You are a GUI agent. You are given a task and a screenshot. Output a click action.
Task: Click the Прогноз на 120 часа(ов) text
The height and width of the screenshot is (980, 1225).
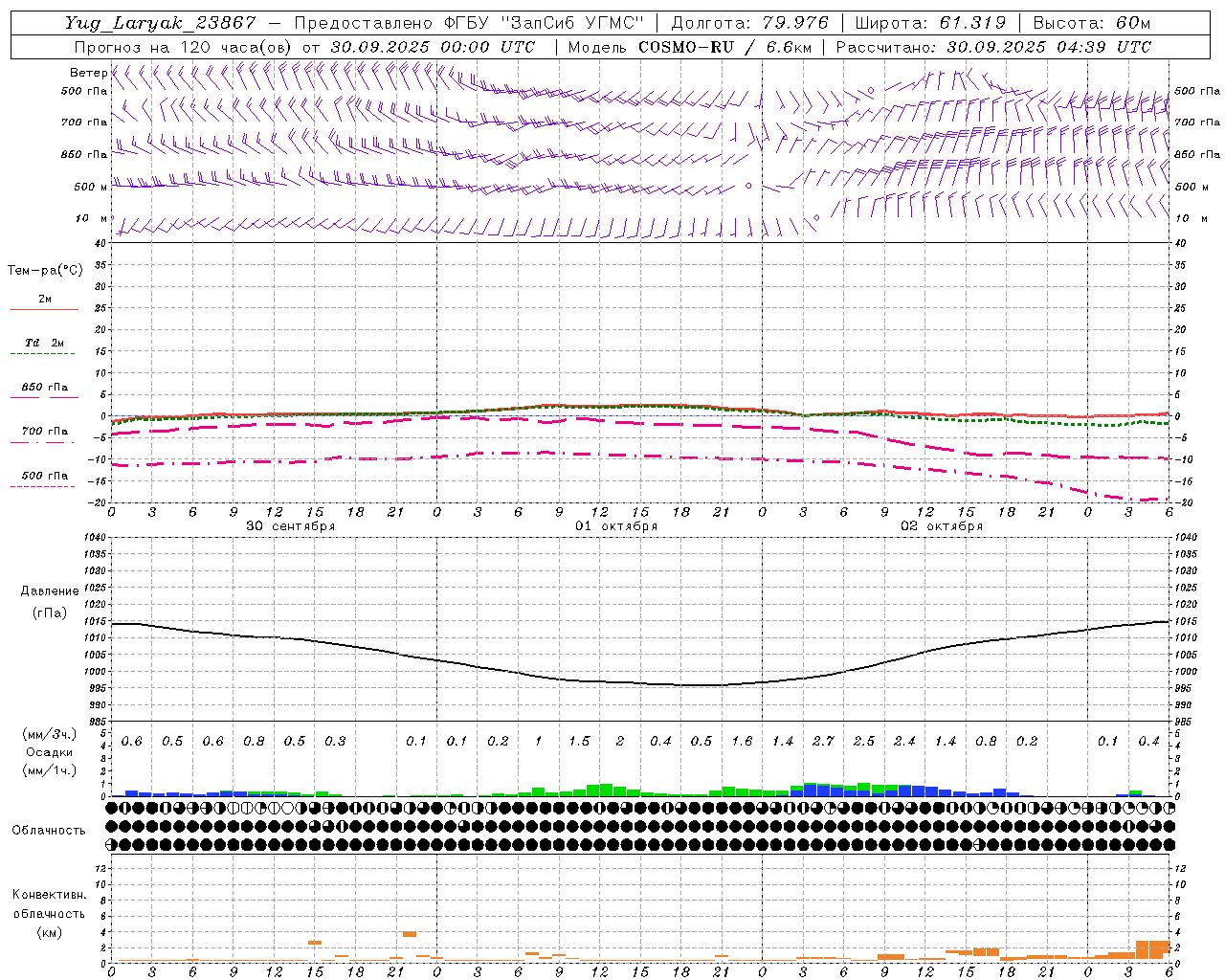[x=184, y=47]
